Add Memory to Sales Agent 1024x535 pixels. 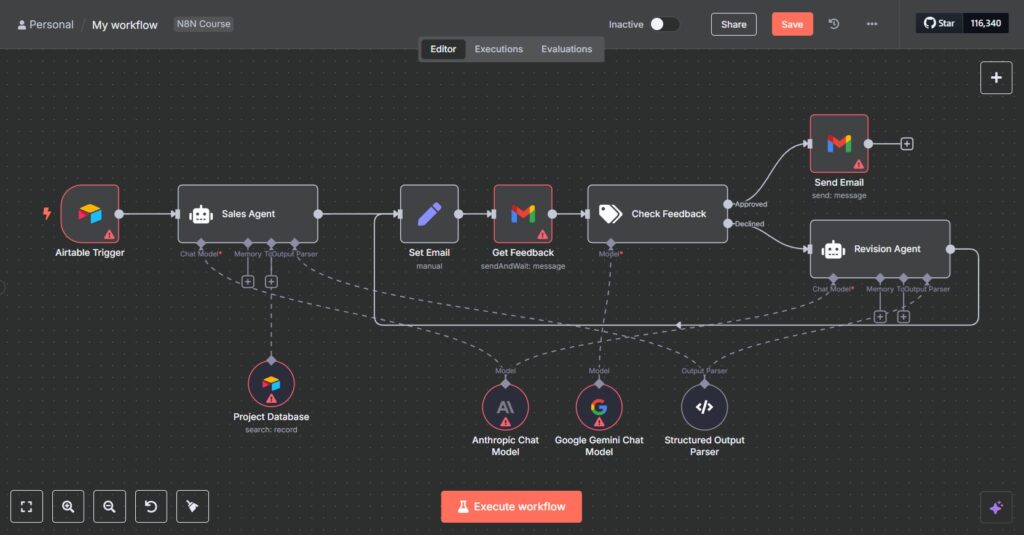[x=248, y=282]
